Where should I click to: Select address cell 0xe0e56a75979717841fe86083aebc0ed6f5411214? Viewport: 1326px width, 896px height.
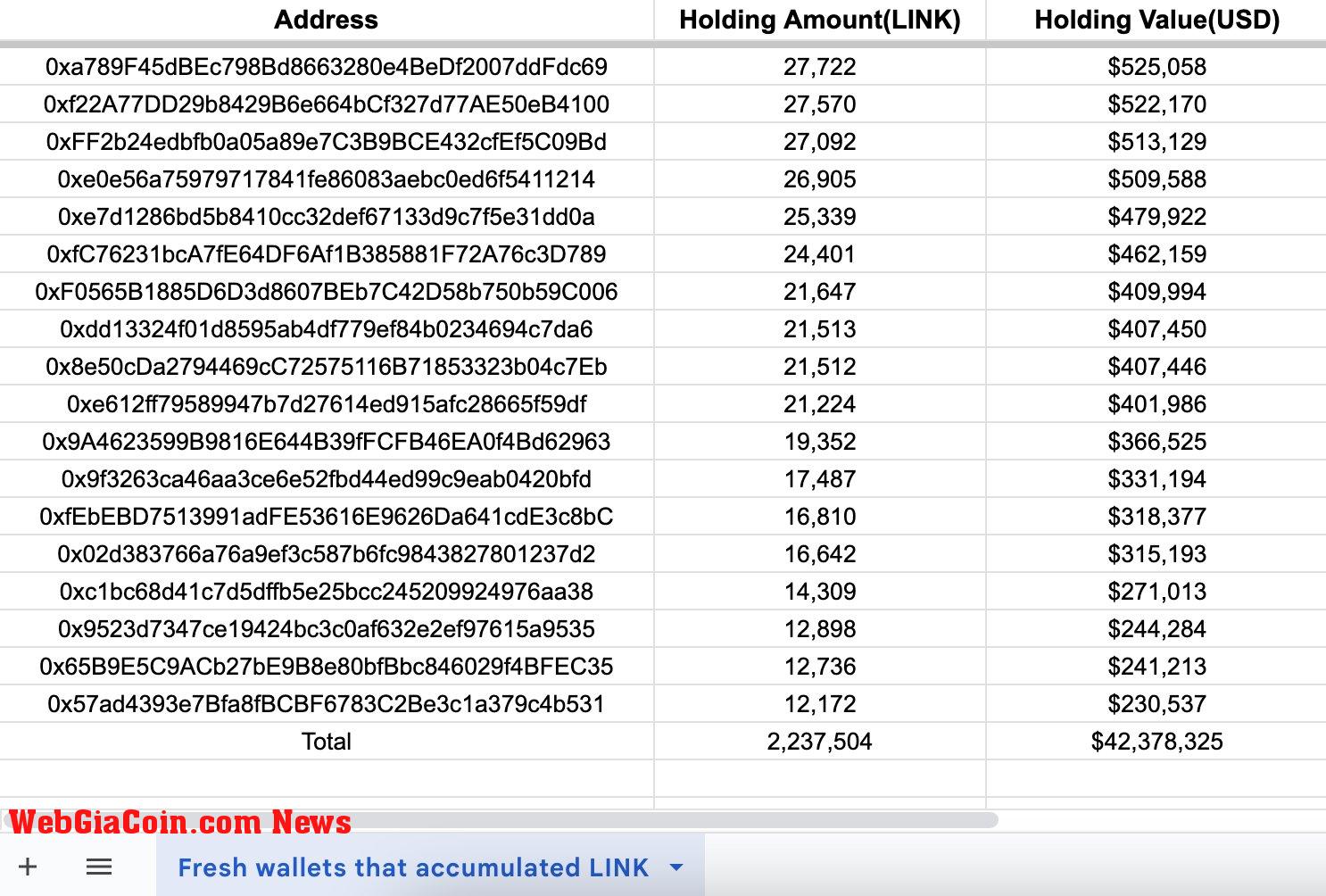pyautogui.click(x=327, y=179)
